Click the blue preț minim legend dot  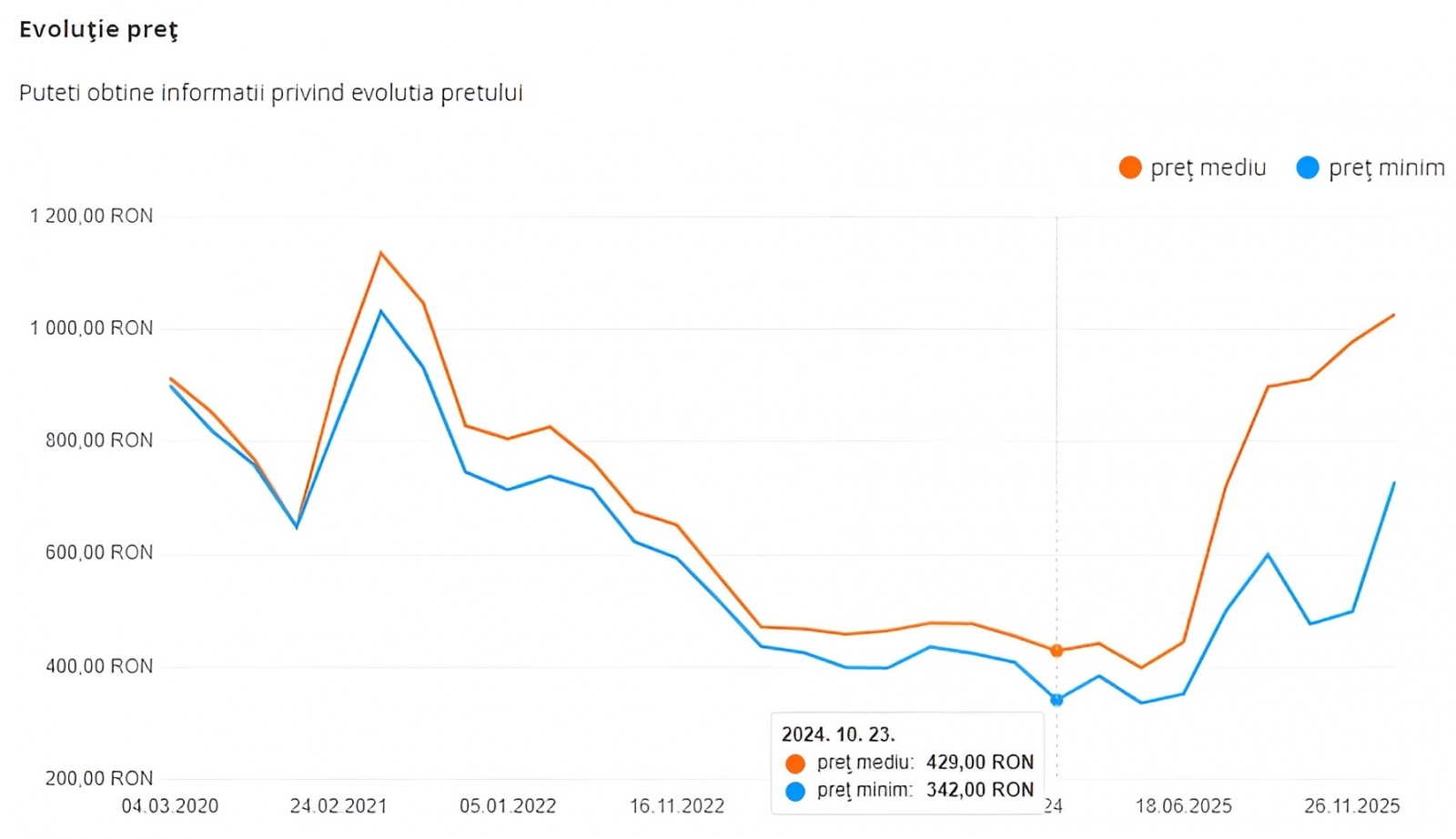(1308, 168)
